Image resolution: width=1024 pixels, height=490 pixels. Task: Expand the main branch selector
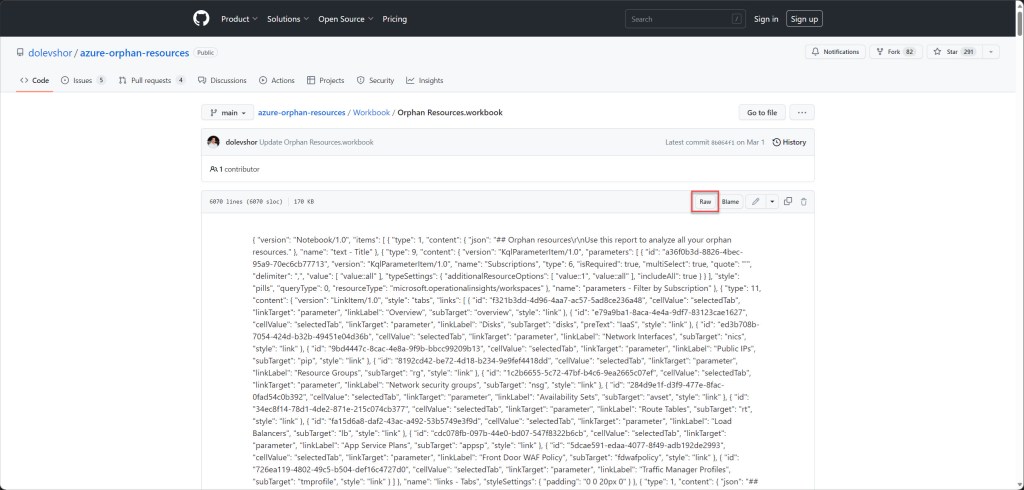(x=225, y=113)
